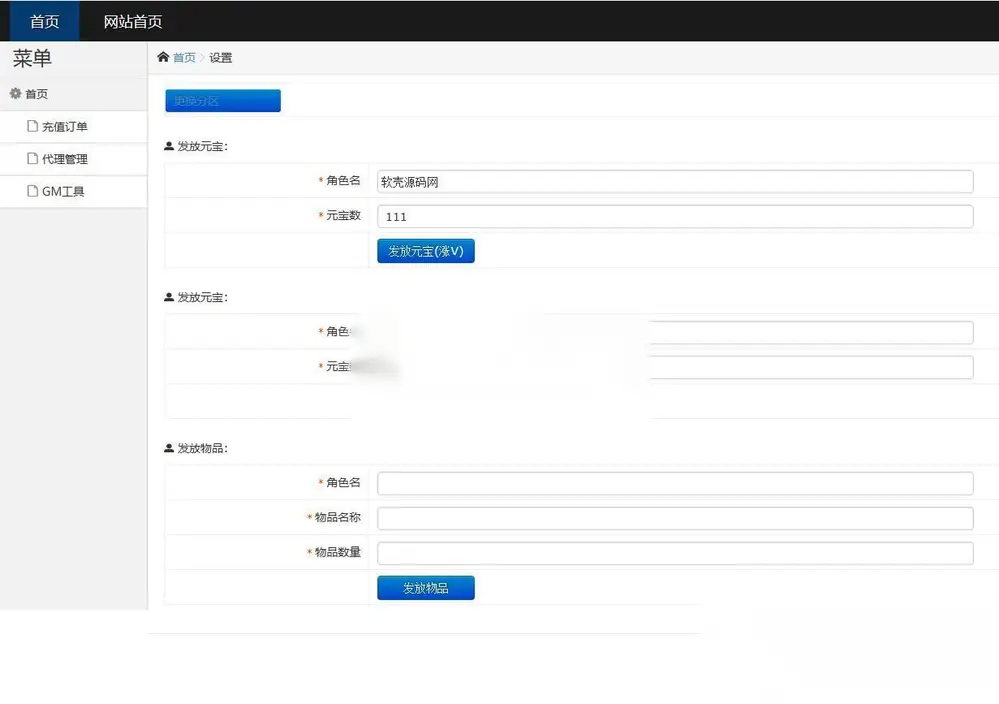This screenshot has height=704, width=999.
Task: Select the 首页 tab in the top bar
Action: (45, 21)
